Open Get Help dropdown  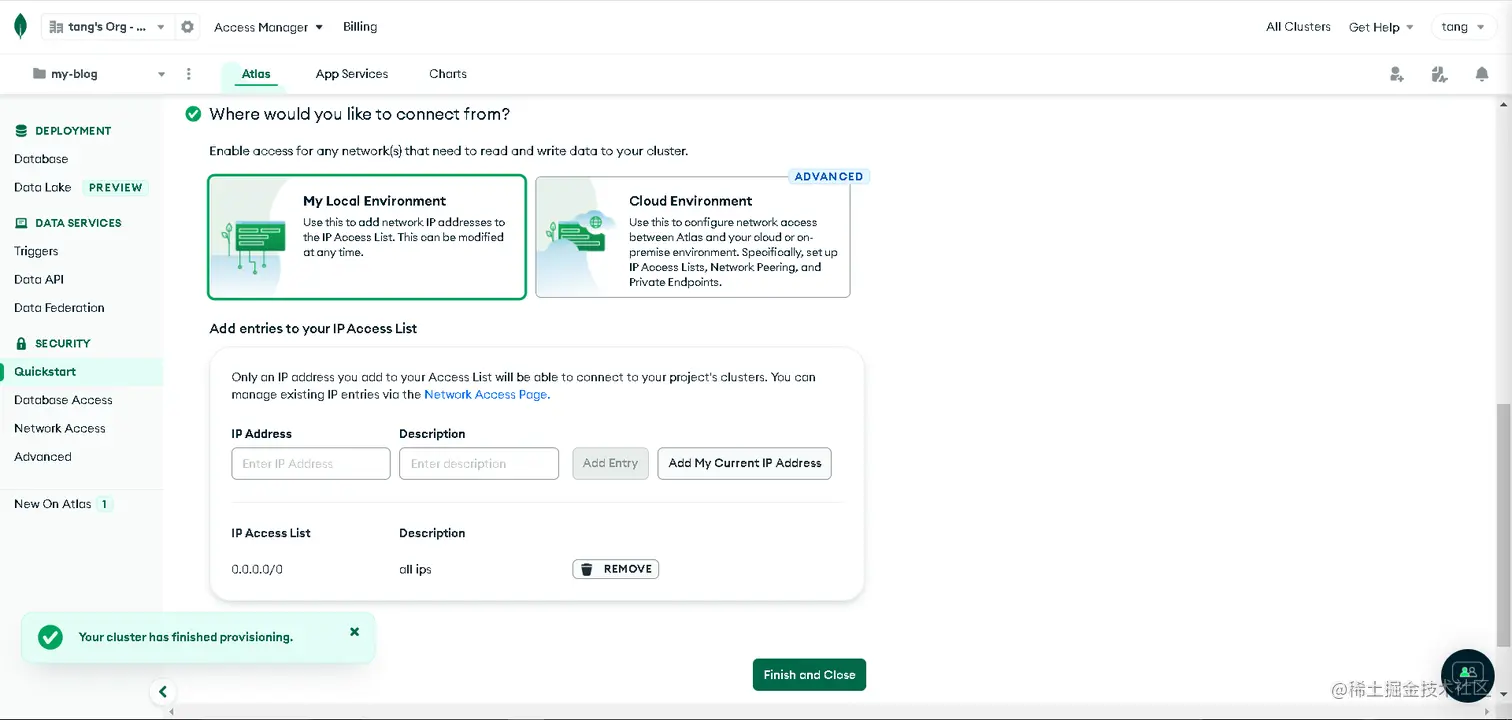1381,27
